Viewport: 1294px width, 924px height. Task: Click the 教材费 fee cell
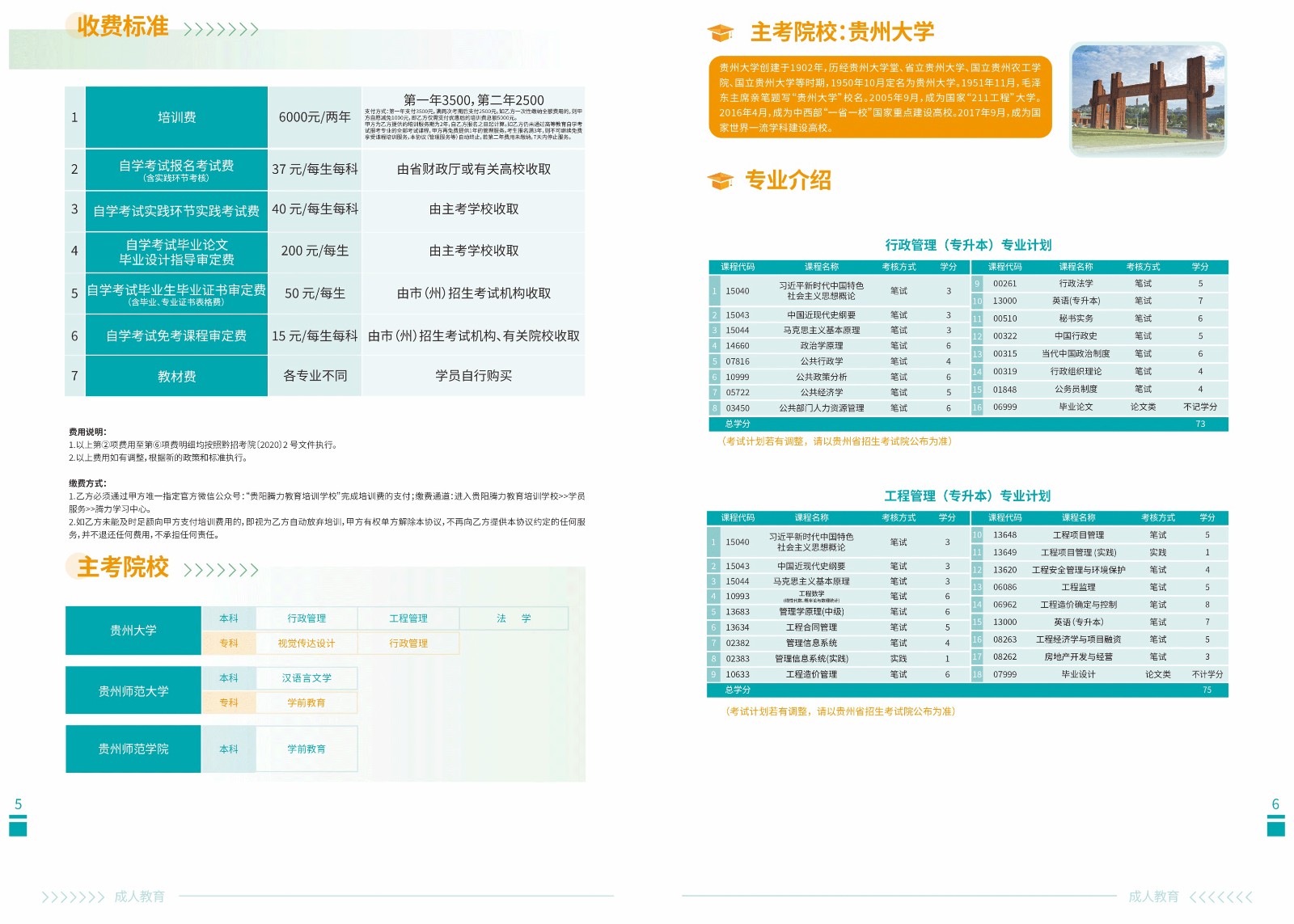[176, 377]
